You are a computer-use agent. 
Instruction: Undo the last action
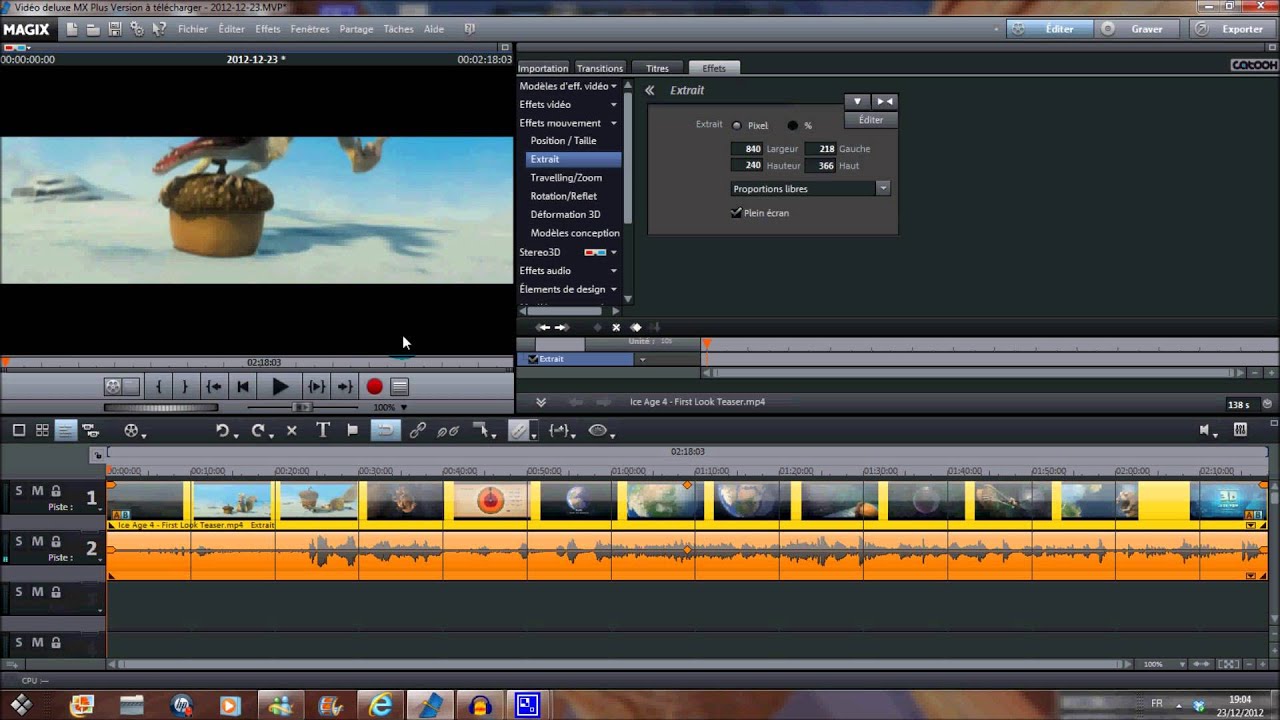tap(223, 430)
